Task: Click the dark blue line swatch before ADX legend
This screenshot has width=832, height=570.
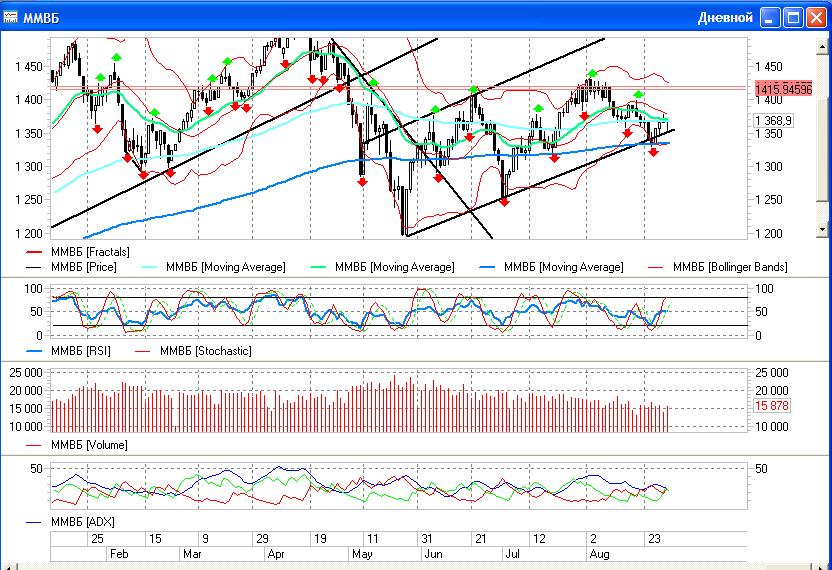Action: [33, 522]
